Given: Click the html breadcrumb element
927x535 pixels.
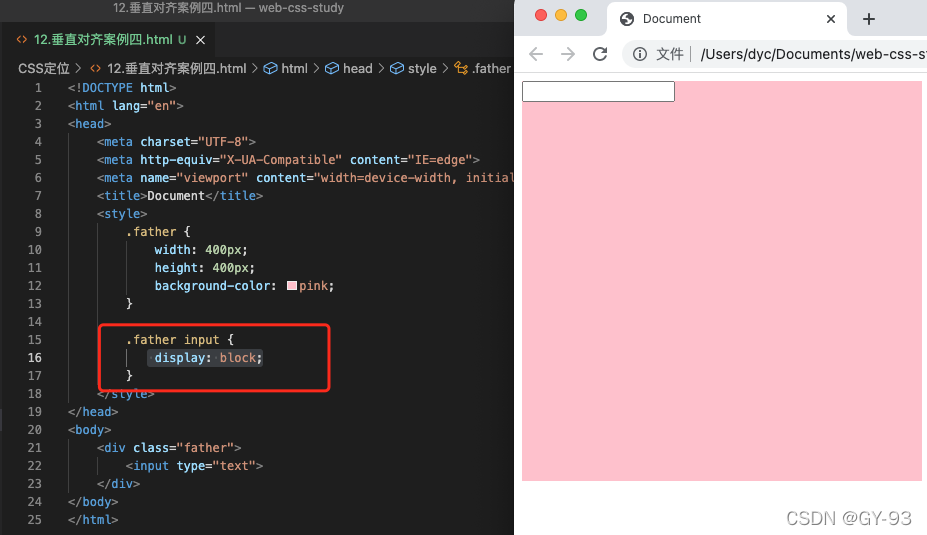Looking at the screenshot, I should pyautogui.click(x=286, y=69).
